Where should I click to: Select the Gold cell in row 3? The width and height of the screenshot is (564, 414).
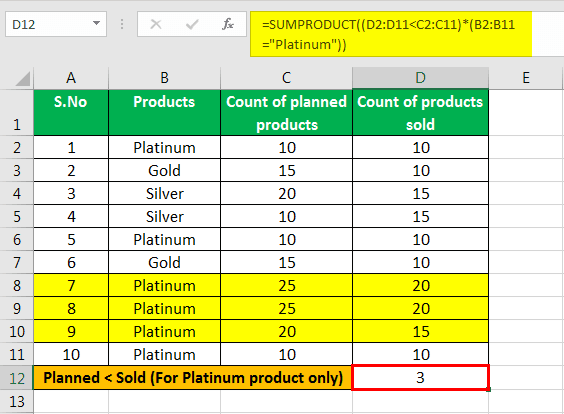[x=164, y=170]
